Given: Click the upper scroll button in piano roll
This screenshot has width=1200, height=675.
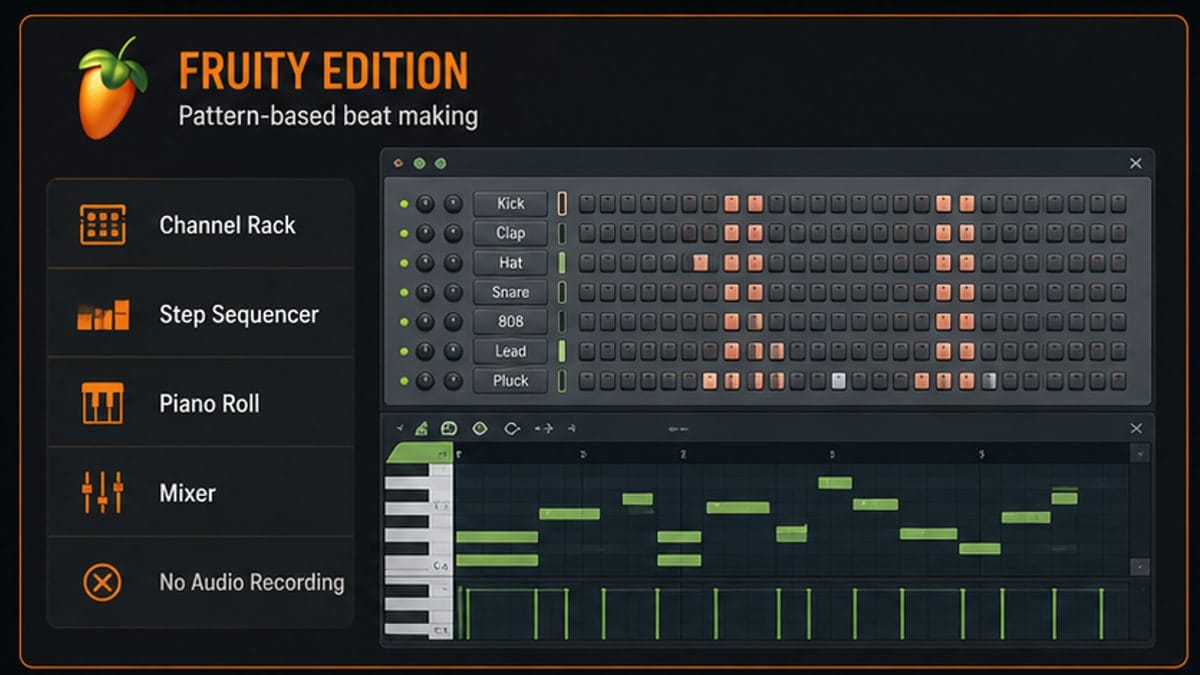Looking at the screenshot, I should click(x=1139, y=453).
